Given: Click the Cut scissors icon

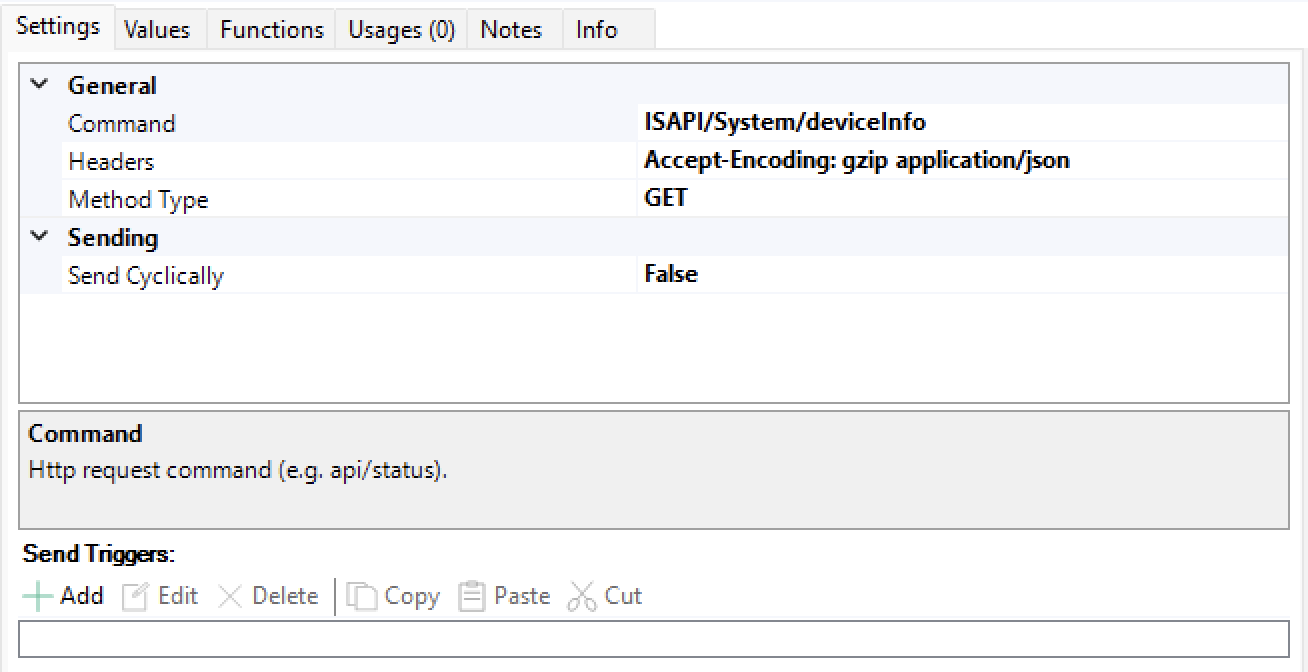Looking at the screenshot, I should coord(581,597).
